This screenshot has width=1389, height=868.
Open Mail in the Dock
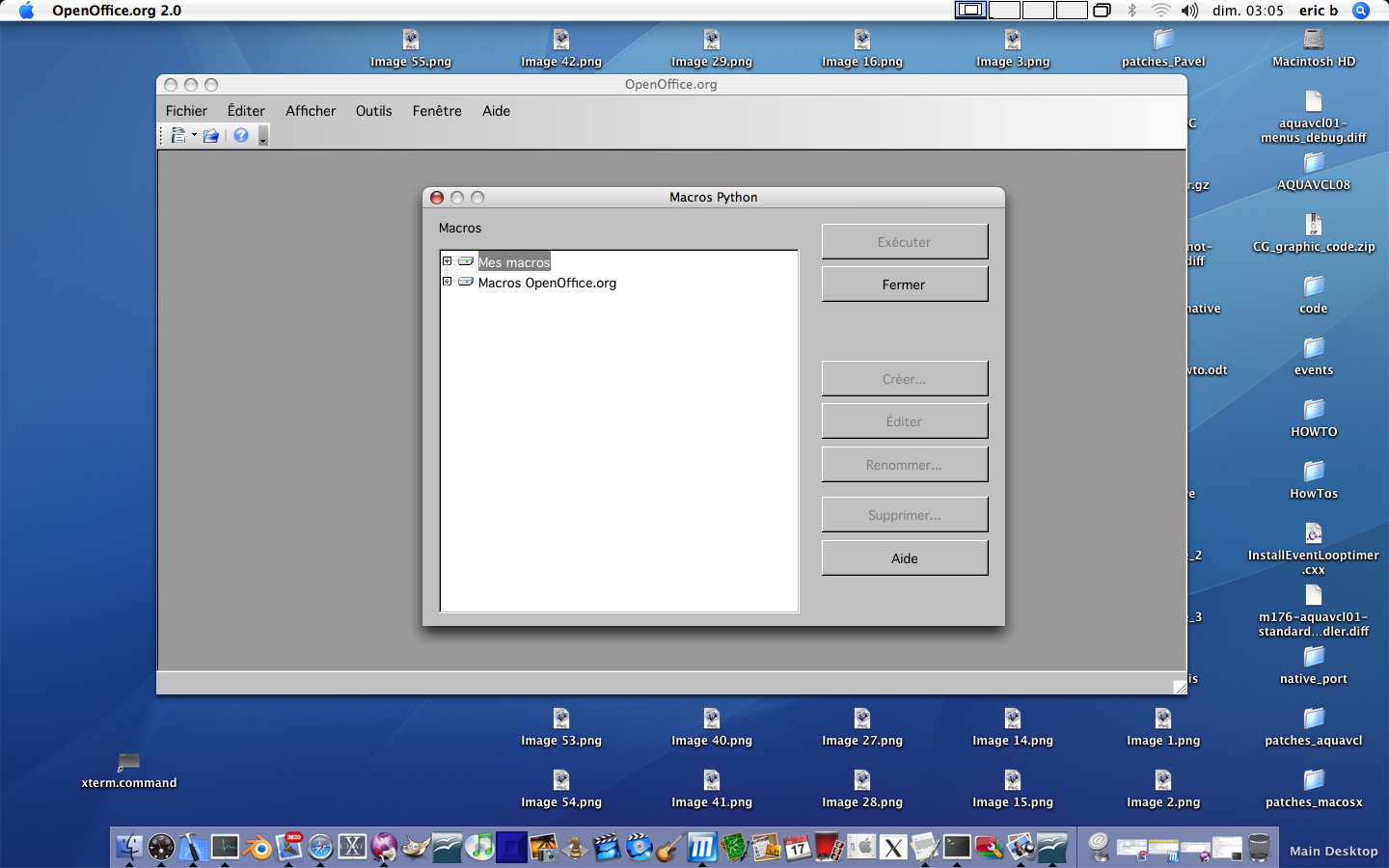pos(288,847)
